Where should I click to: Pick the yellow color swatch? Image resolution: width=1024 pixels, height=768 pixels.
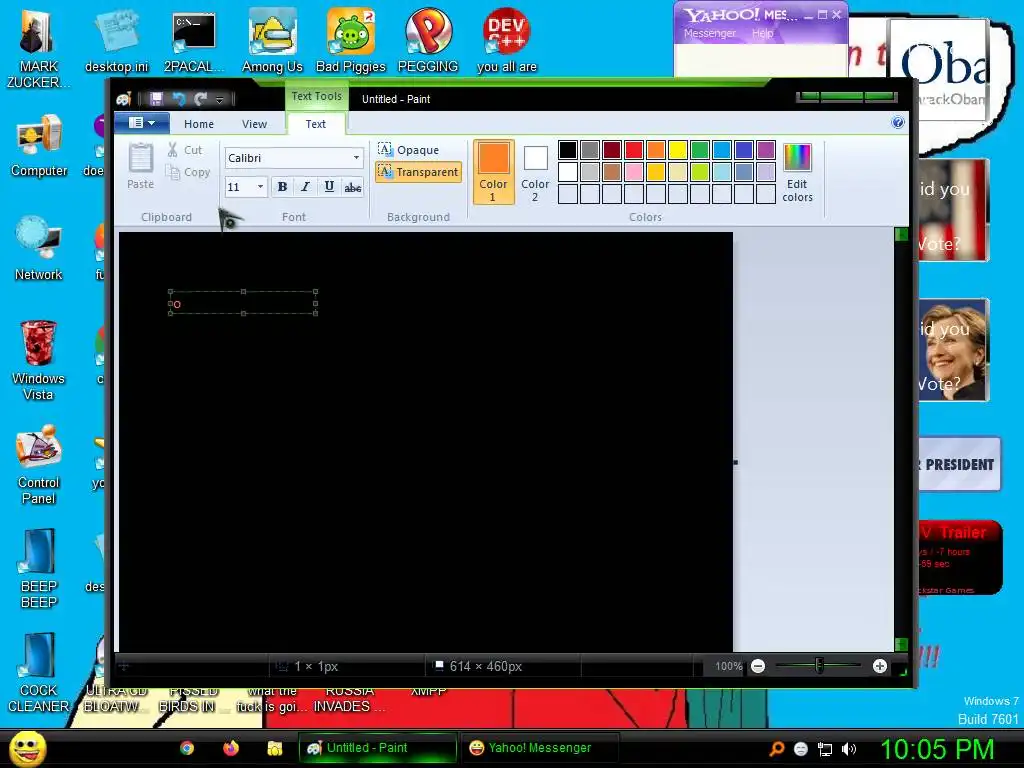point(678,150)
